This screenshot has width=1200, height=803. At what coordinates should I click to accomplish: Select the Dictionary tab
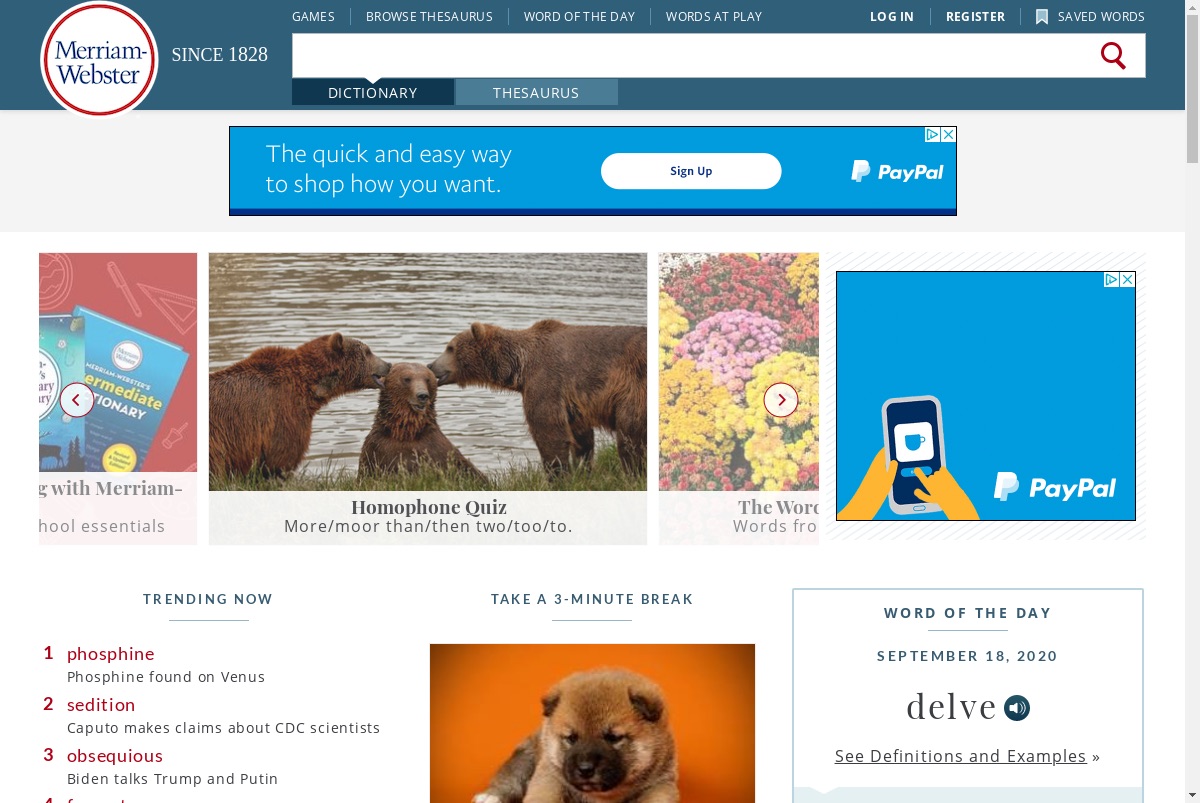373,93
